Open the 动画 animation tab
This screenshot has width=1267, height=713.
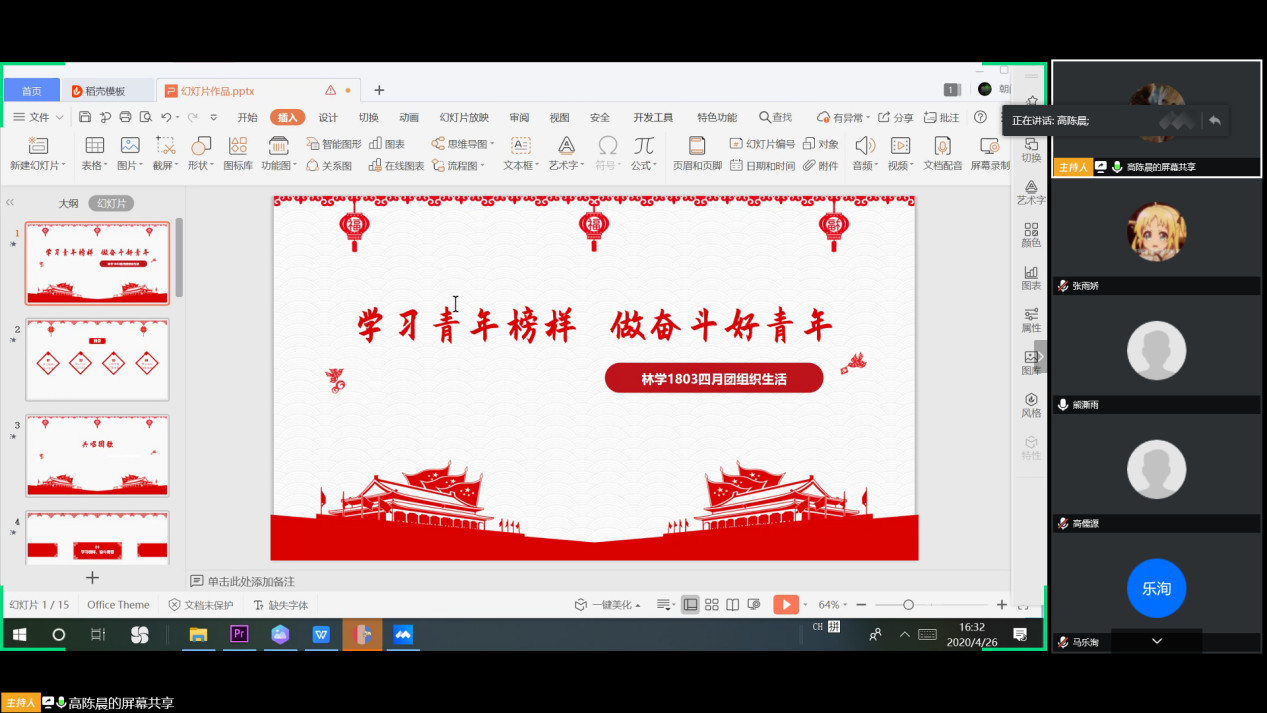(x=409, y=117)
